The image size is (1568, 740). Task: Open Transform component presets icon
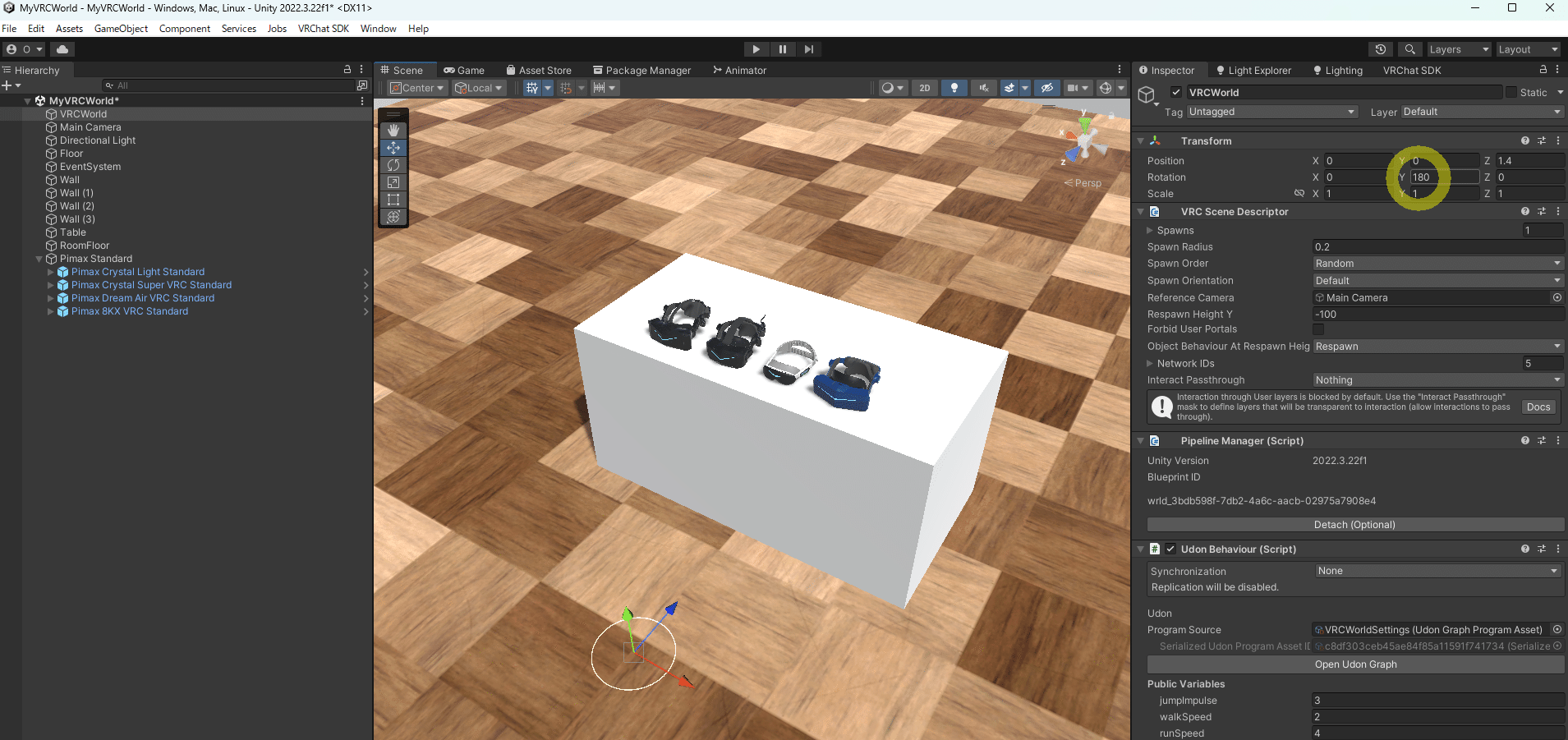coord(1542,141)
